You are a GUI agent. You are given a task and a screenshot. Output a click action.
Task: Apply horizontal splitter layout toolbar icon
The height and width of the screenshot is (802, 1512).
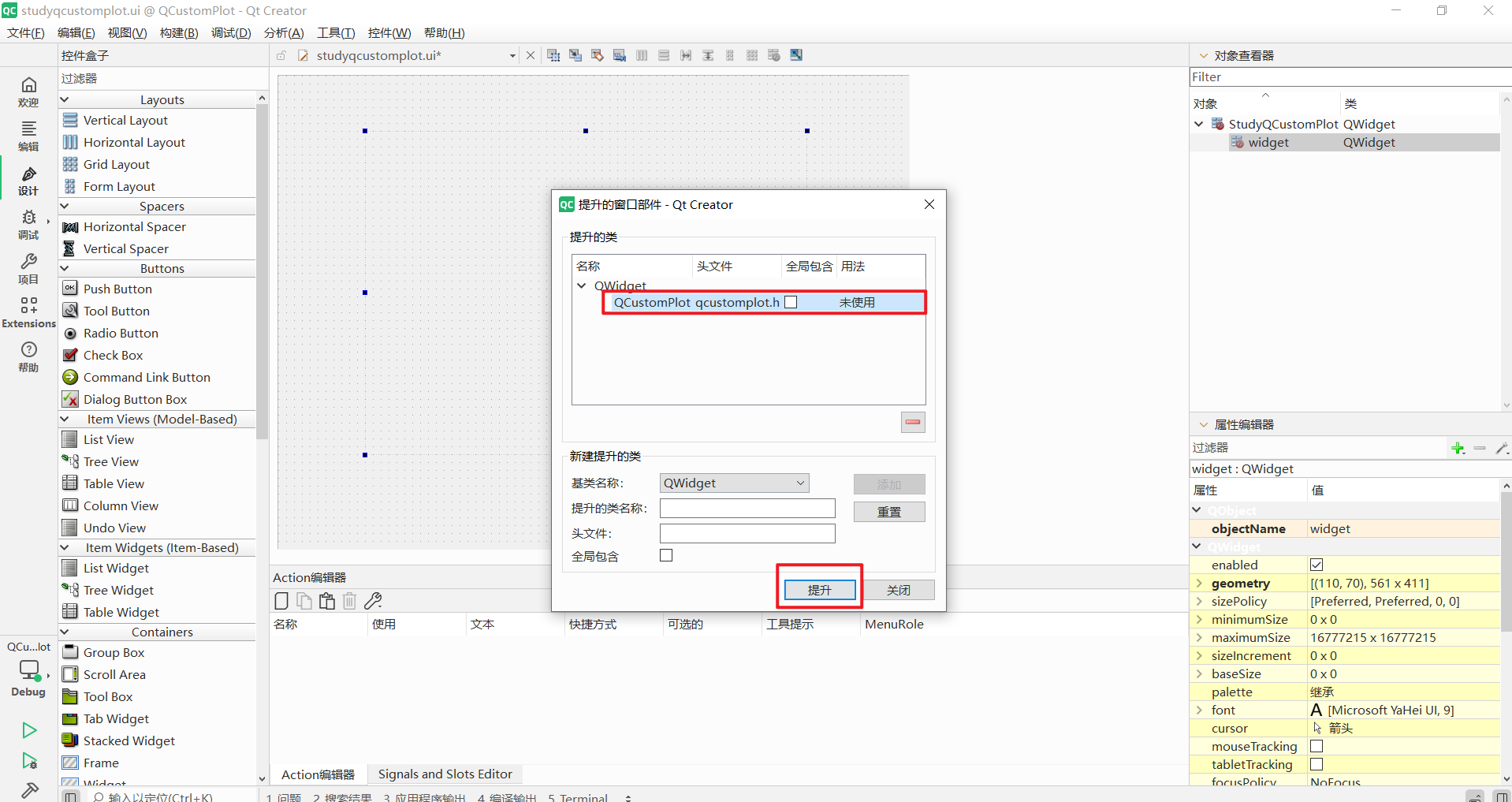[686, 55]
